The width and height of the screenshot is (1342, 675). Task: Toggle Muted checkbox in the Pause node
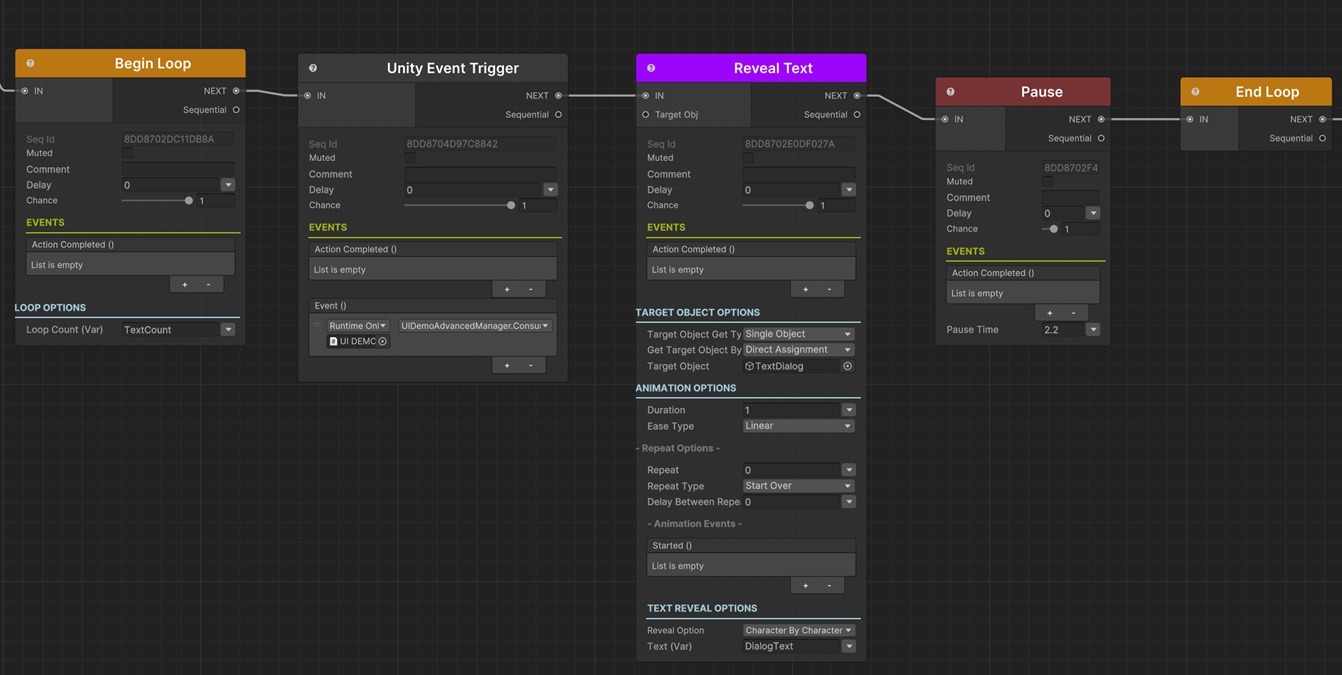pyautogui.click(x=1047, y=182)
